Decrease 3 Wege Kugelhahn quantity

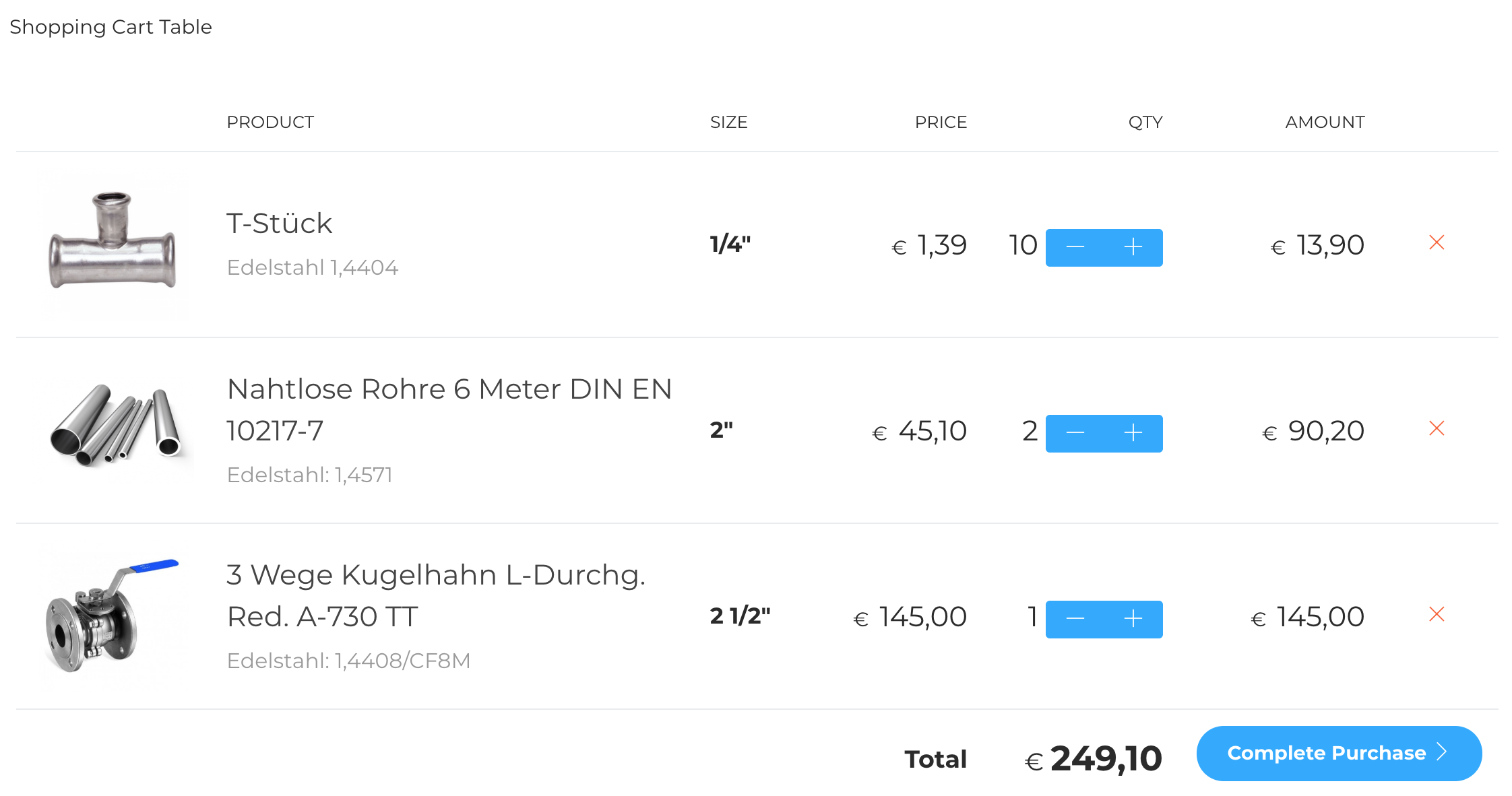[1075, 619]
